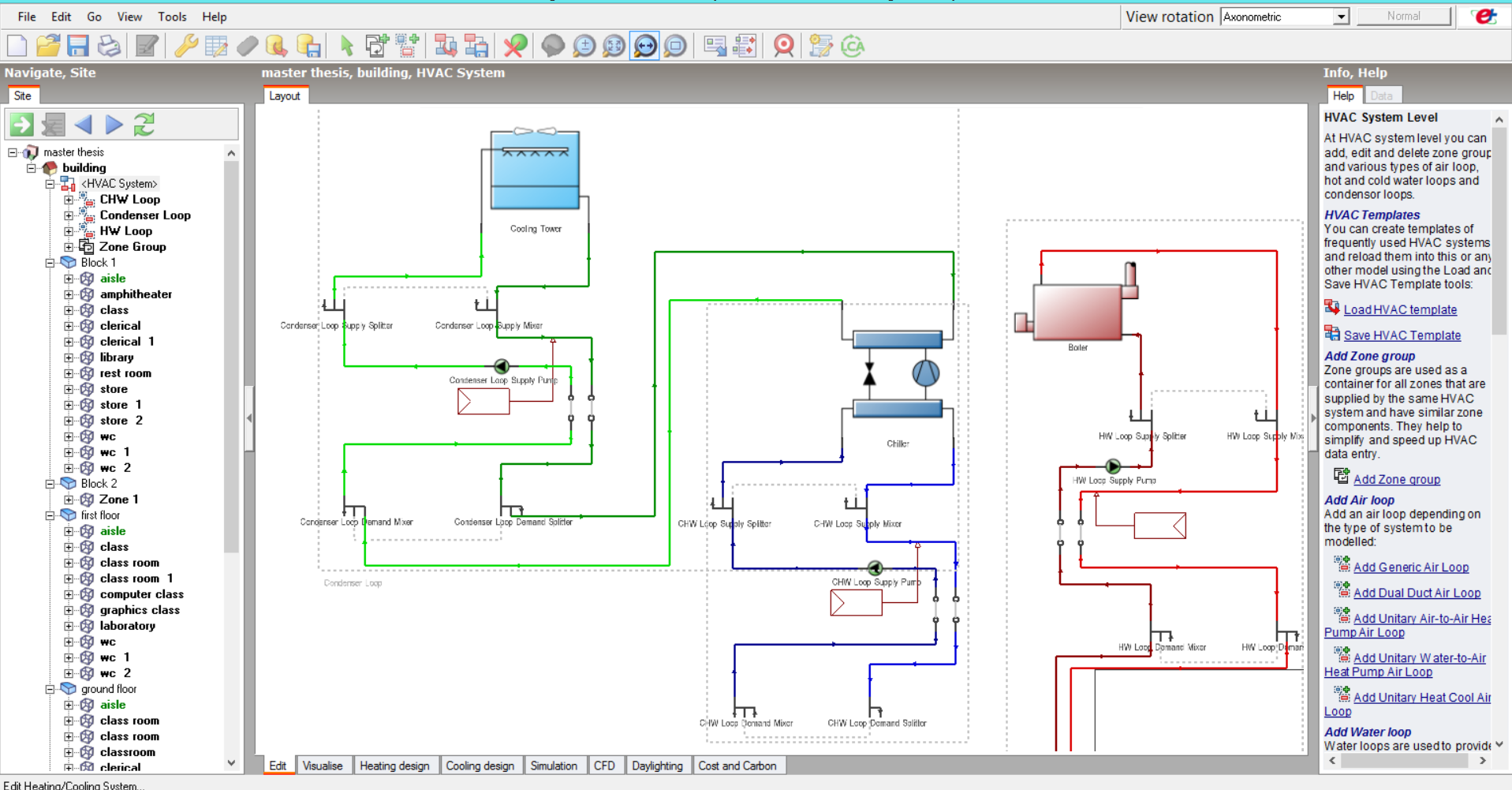Click the Save file toolbar icon
Image resolution: width=1512 pixels, height=790 pixels.
pos(78,46)
